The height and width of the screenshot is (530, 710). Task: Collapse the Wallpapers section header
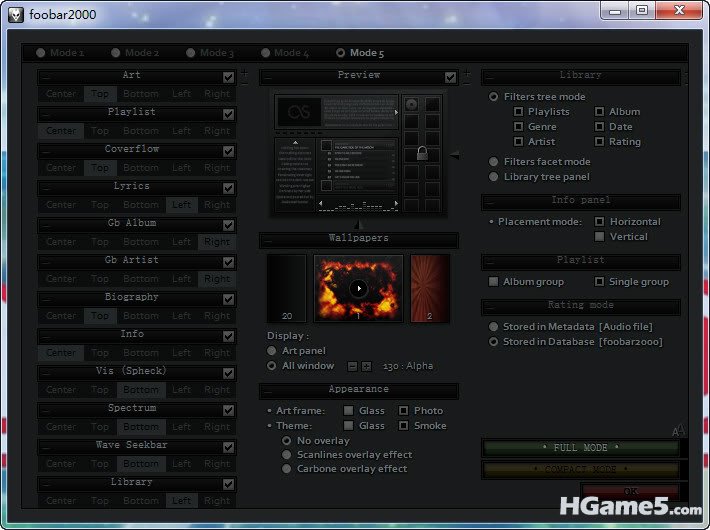267,239
